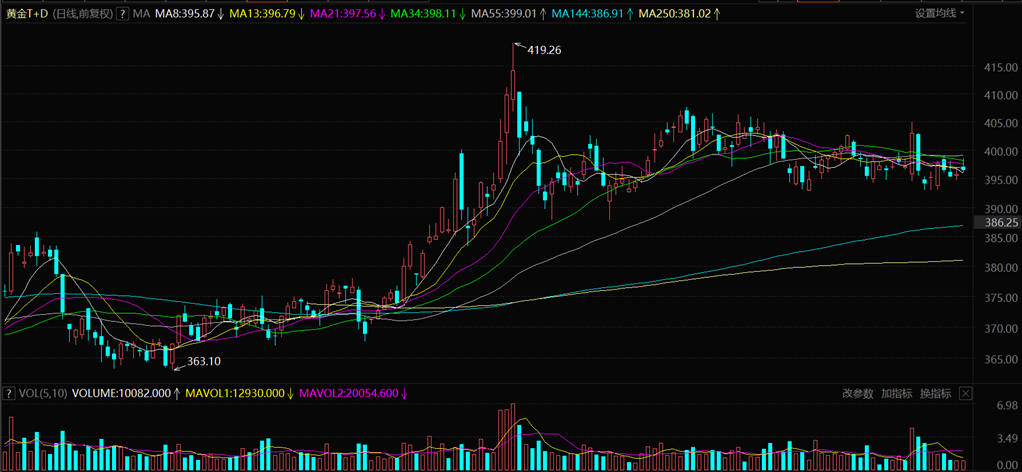1022x472 pixels.
Task: Select the MA13:396.79 legend value
Action: pyautogui.click(x=261, y=14)
